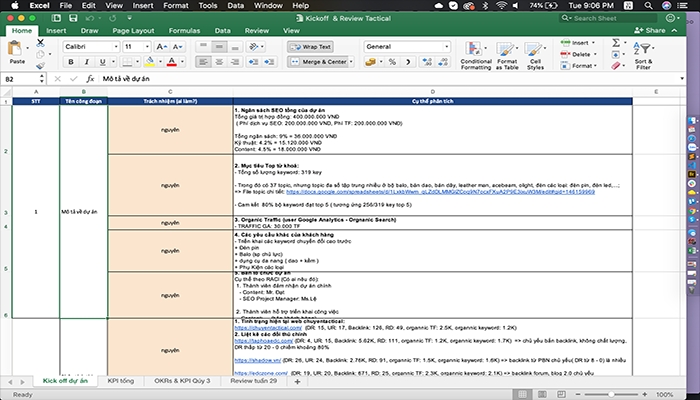Click Insert cells button
Screen dimensions: 700x400
pos(579,43)
